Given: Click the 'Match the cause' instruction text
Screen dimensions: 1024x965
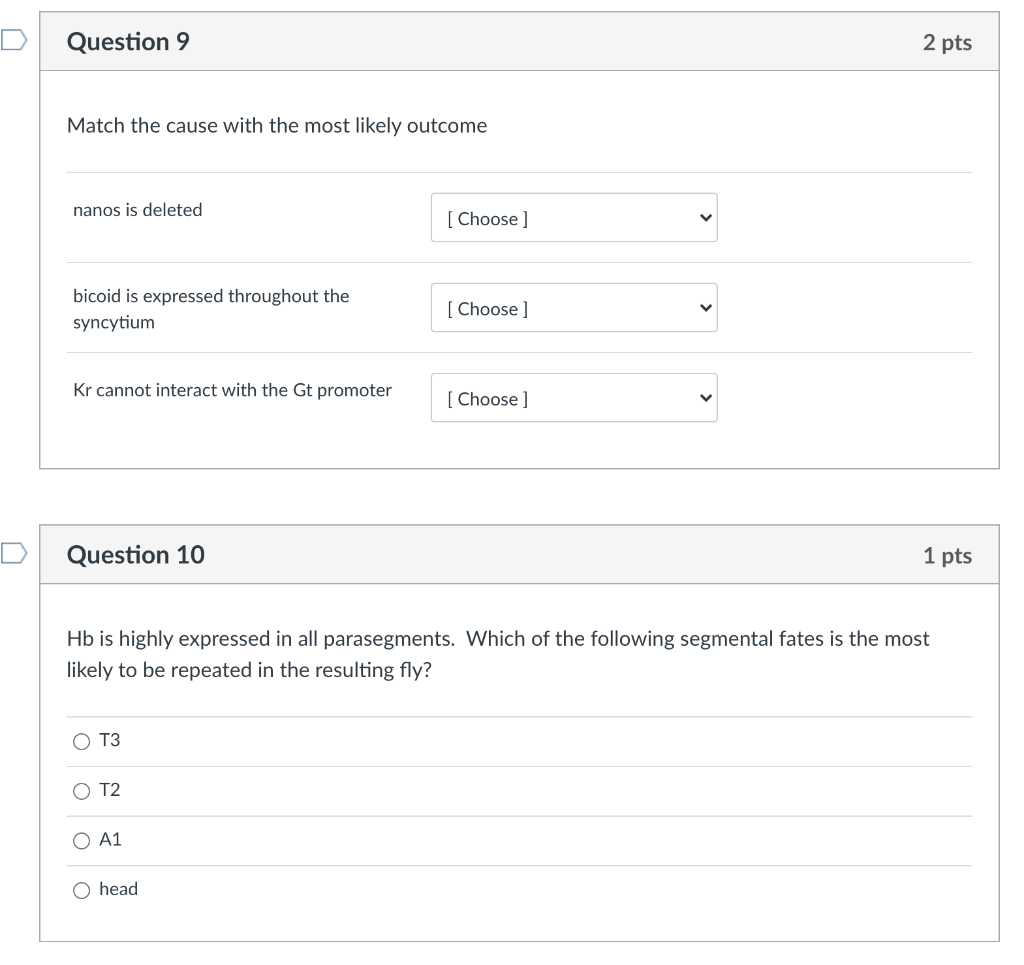Looking at the screenshot, I should (277, 126).
